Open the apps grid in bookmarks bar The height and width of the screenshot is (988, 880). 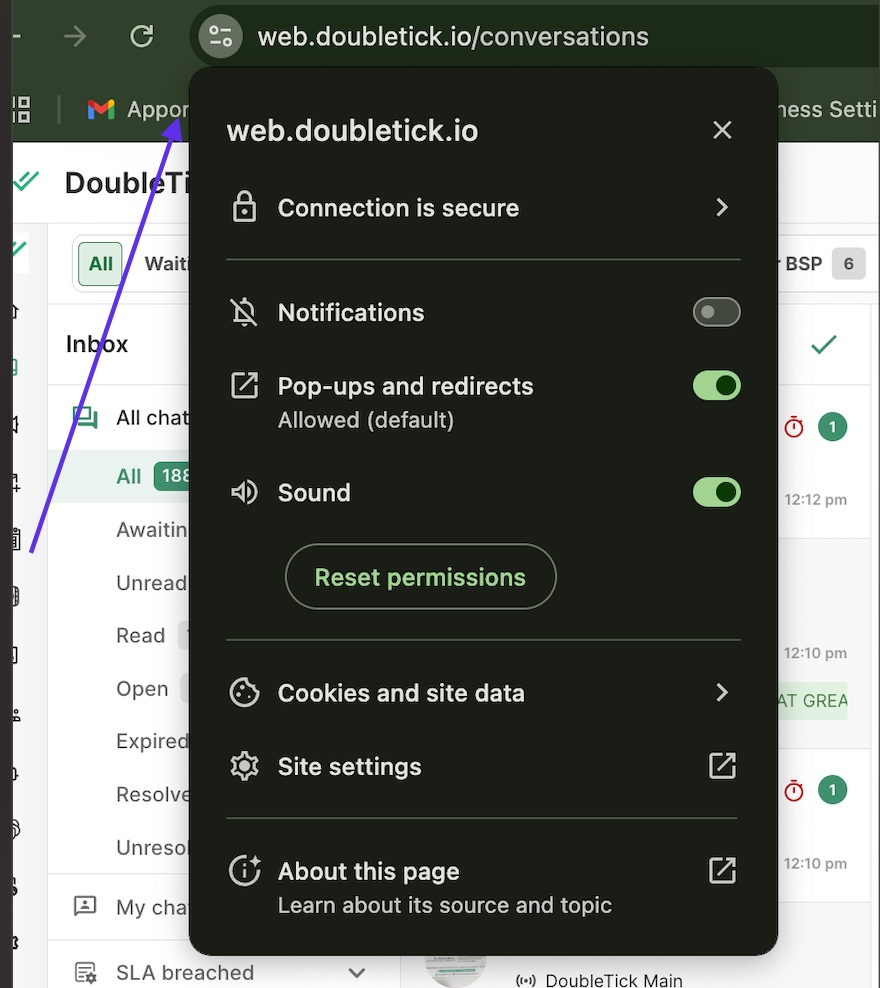pyautogui.click(x=20, y=109)
